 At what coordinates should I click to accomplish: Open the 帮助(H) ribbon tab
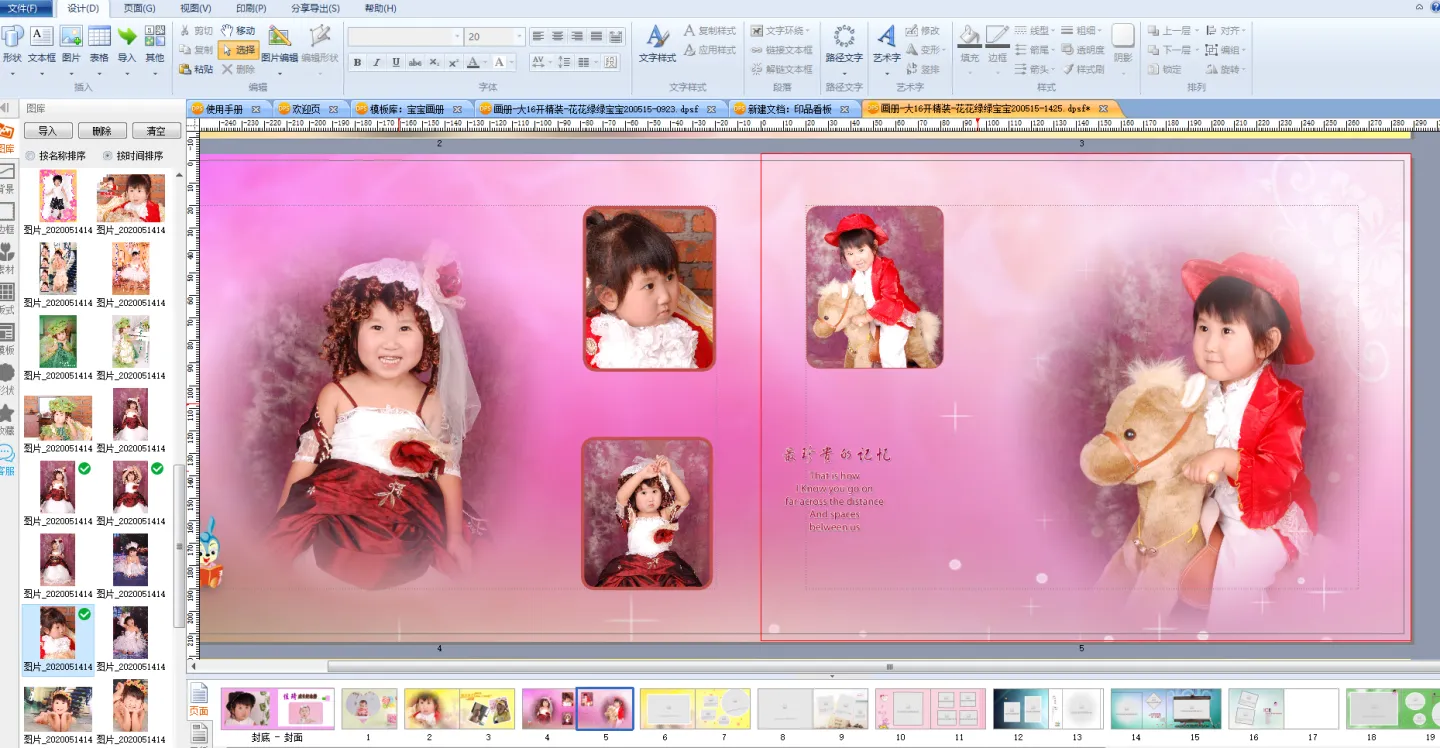380,8
